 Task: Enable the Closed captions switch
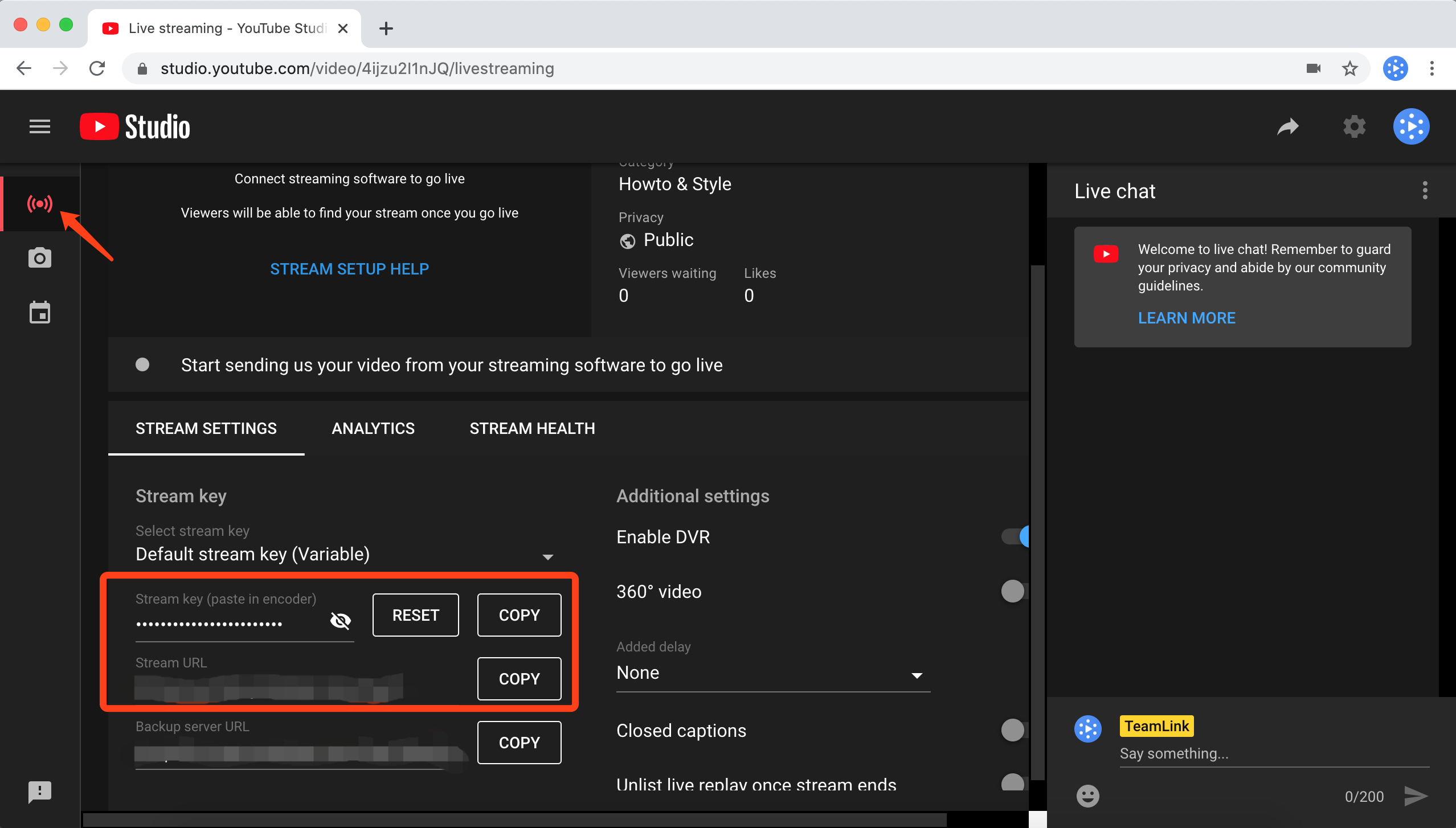coord(1013,730)
